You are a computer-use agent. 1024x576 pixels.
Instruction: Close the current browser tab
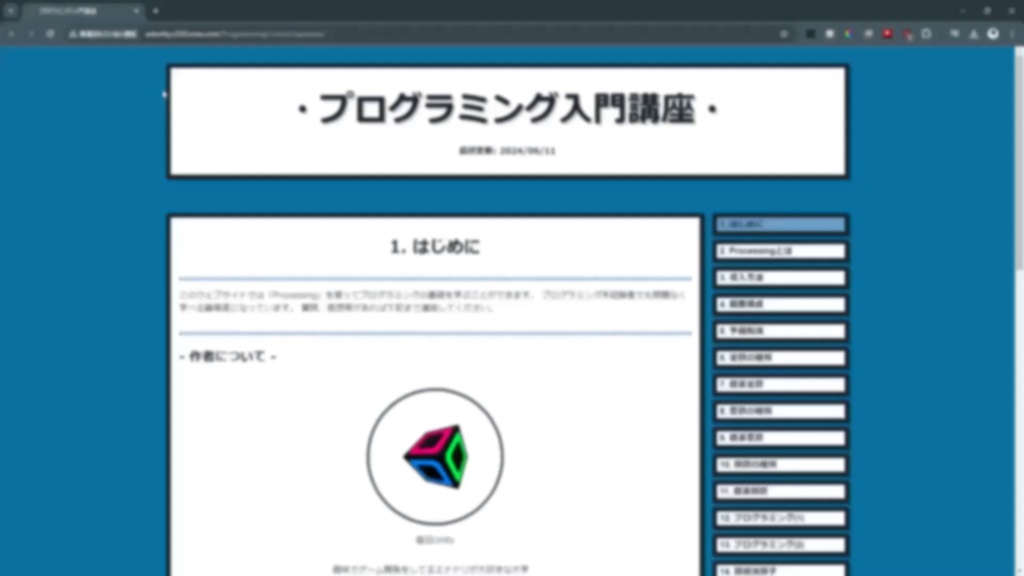(x=136, y=11)
